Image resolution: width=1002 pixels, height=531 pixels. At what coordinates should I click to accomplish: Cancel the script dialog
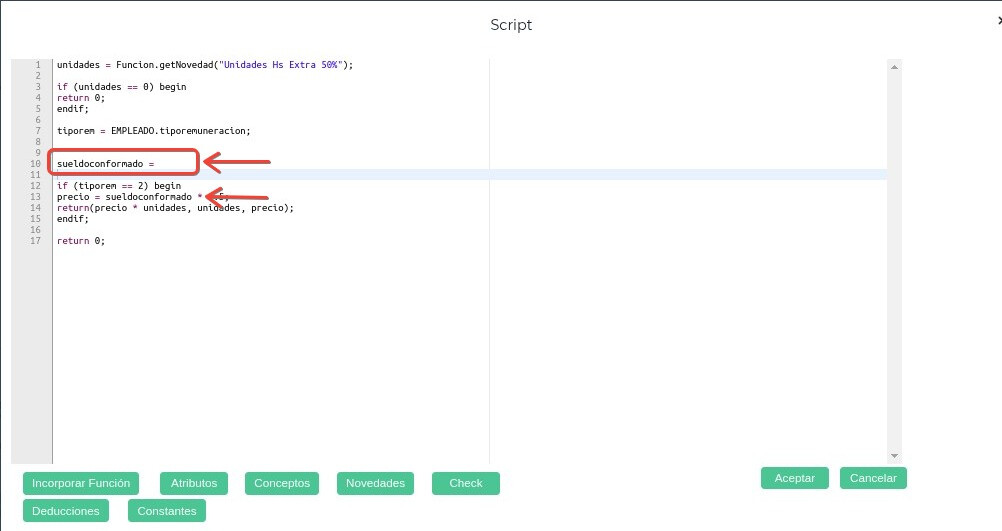pos(873,478)
